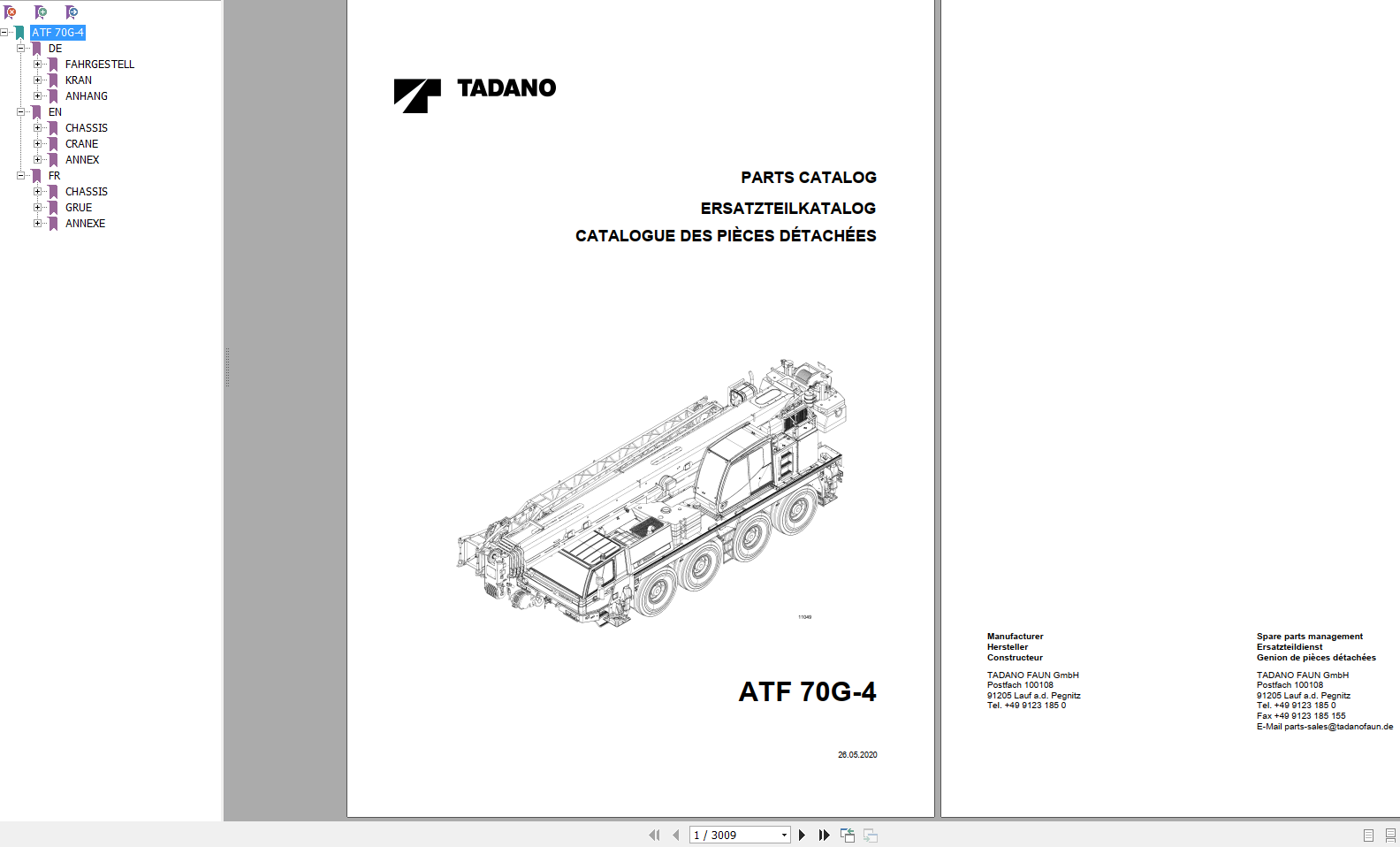1400x847 pixels.
Task: Click the purple bookmark icon beside DE
Action: (37, 49)
